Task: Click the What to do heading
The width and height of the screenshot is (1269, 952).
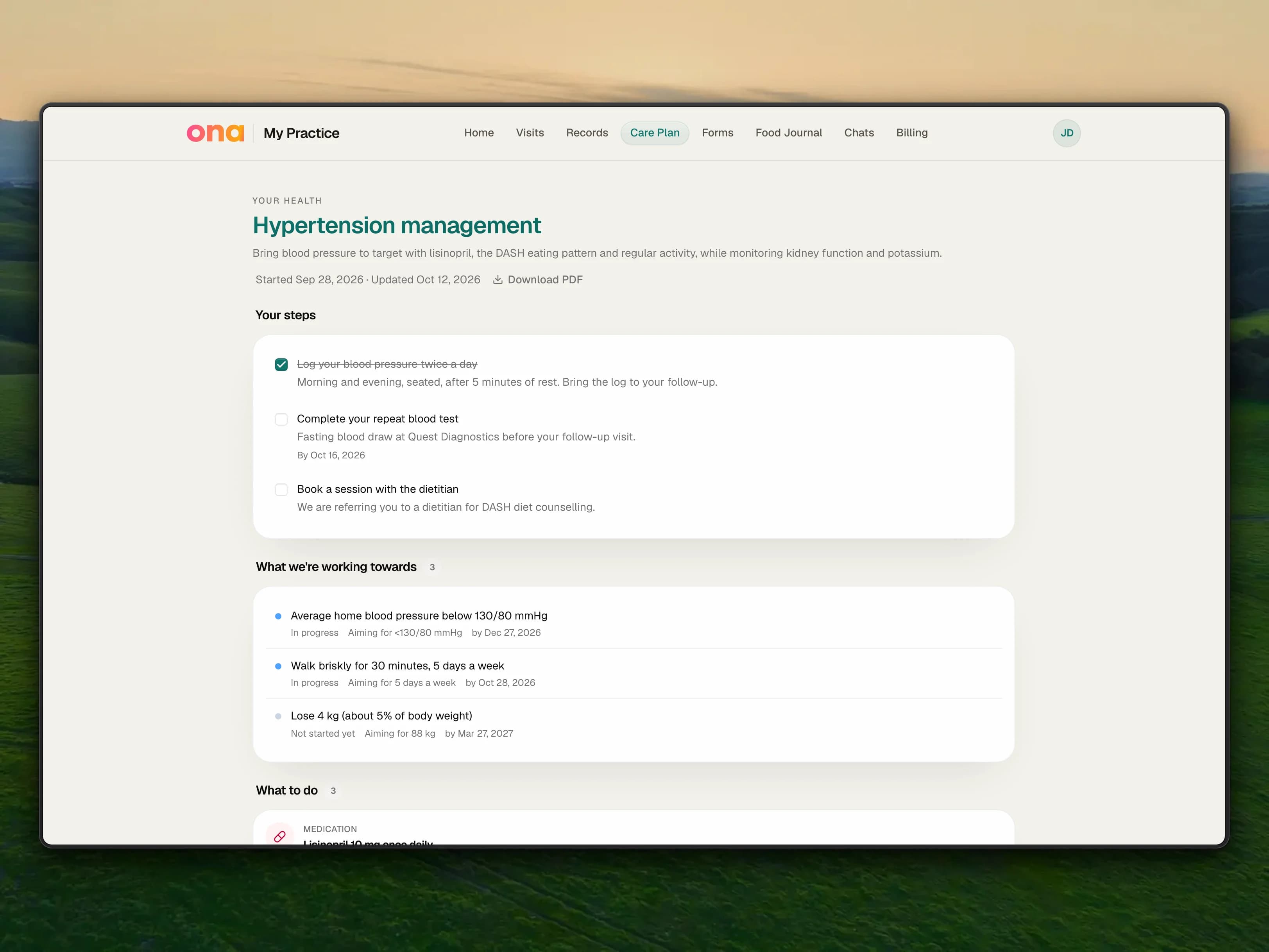Action: [287, 790]
